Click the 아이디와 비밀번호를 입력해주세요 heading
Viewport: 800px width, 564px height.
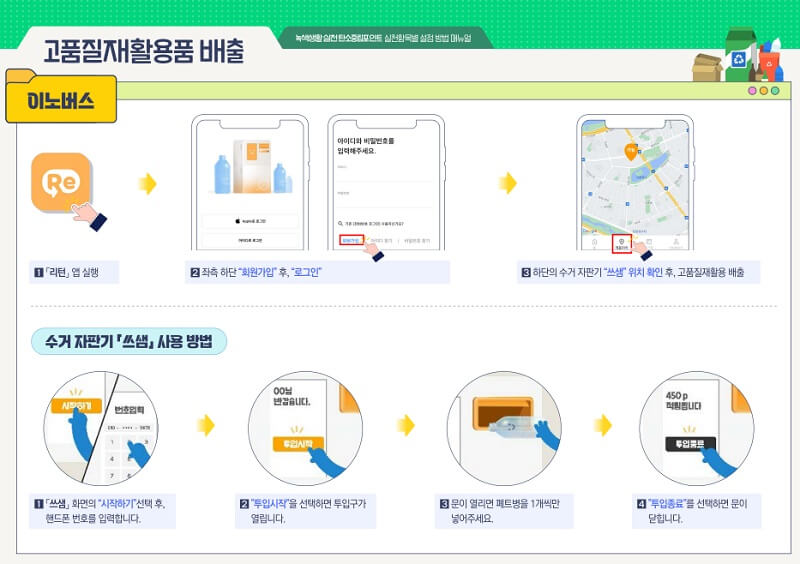365,145
